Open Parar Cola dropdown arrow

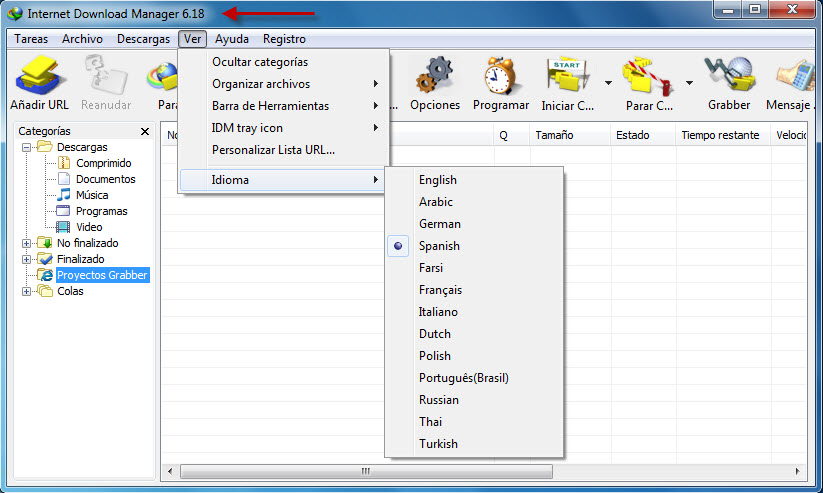pos(689,83)
